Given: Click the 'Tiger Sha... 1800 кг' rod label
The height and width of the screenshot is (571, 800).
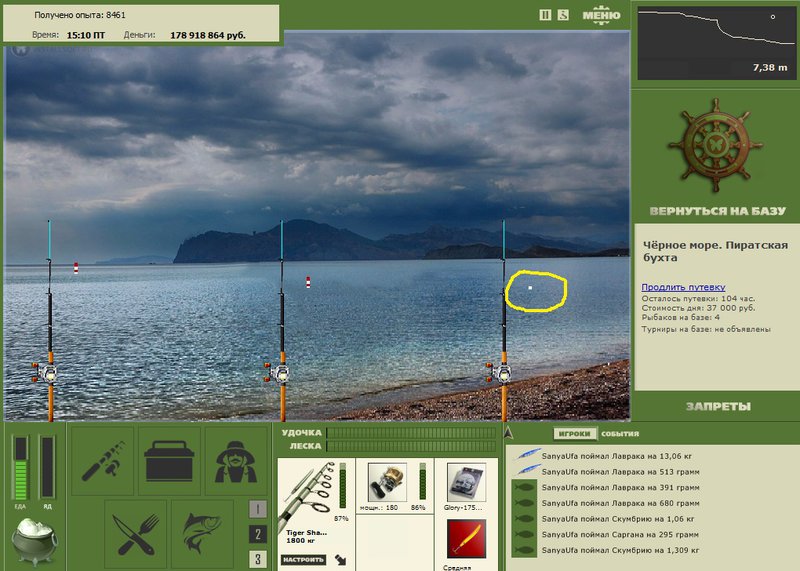Looking at the screenshot, I should [306, 536].
